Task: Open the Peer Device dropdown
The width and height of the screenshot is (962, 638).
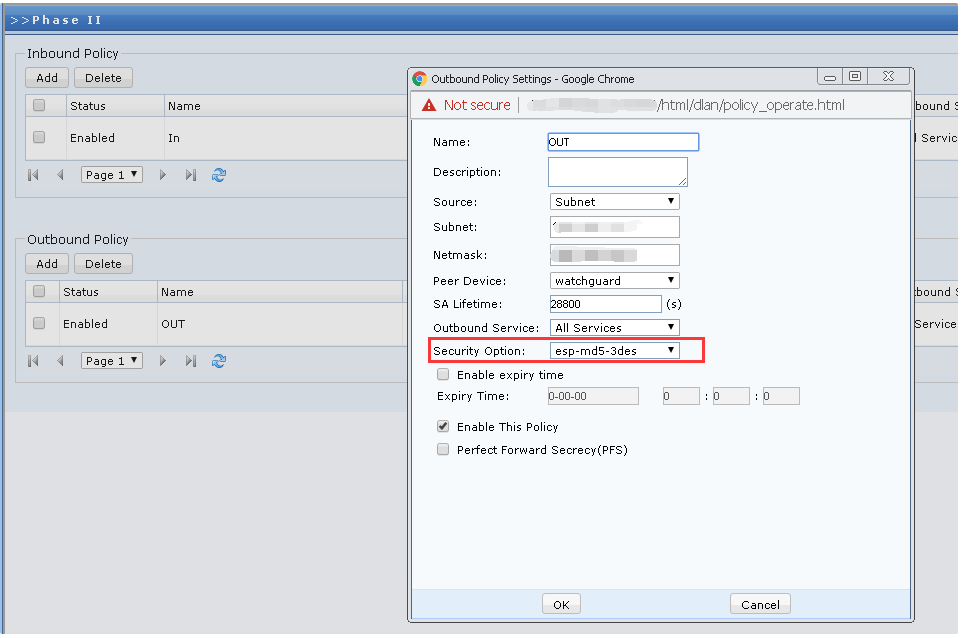Action: point(615,281)
